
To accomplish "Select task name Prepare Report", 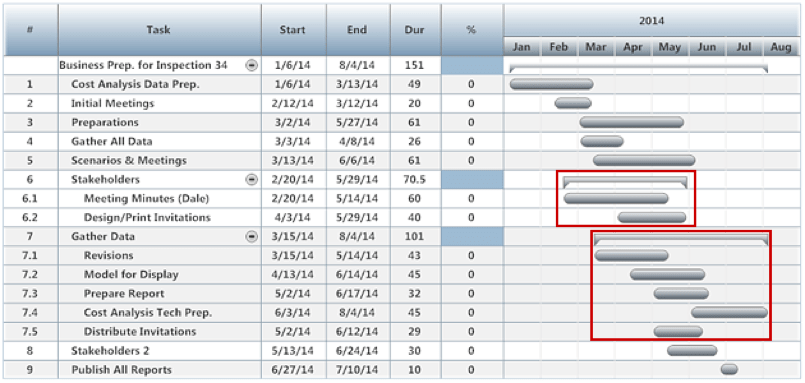I will (x=124, y=293).
